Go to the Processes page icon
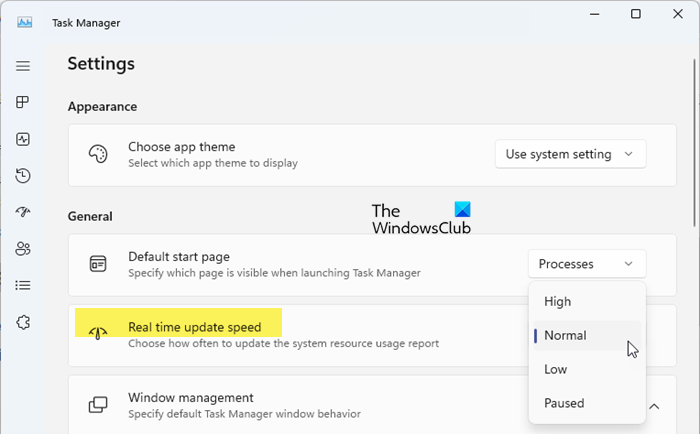The width and height of the screenshot is (700, 434). 23,103
